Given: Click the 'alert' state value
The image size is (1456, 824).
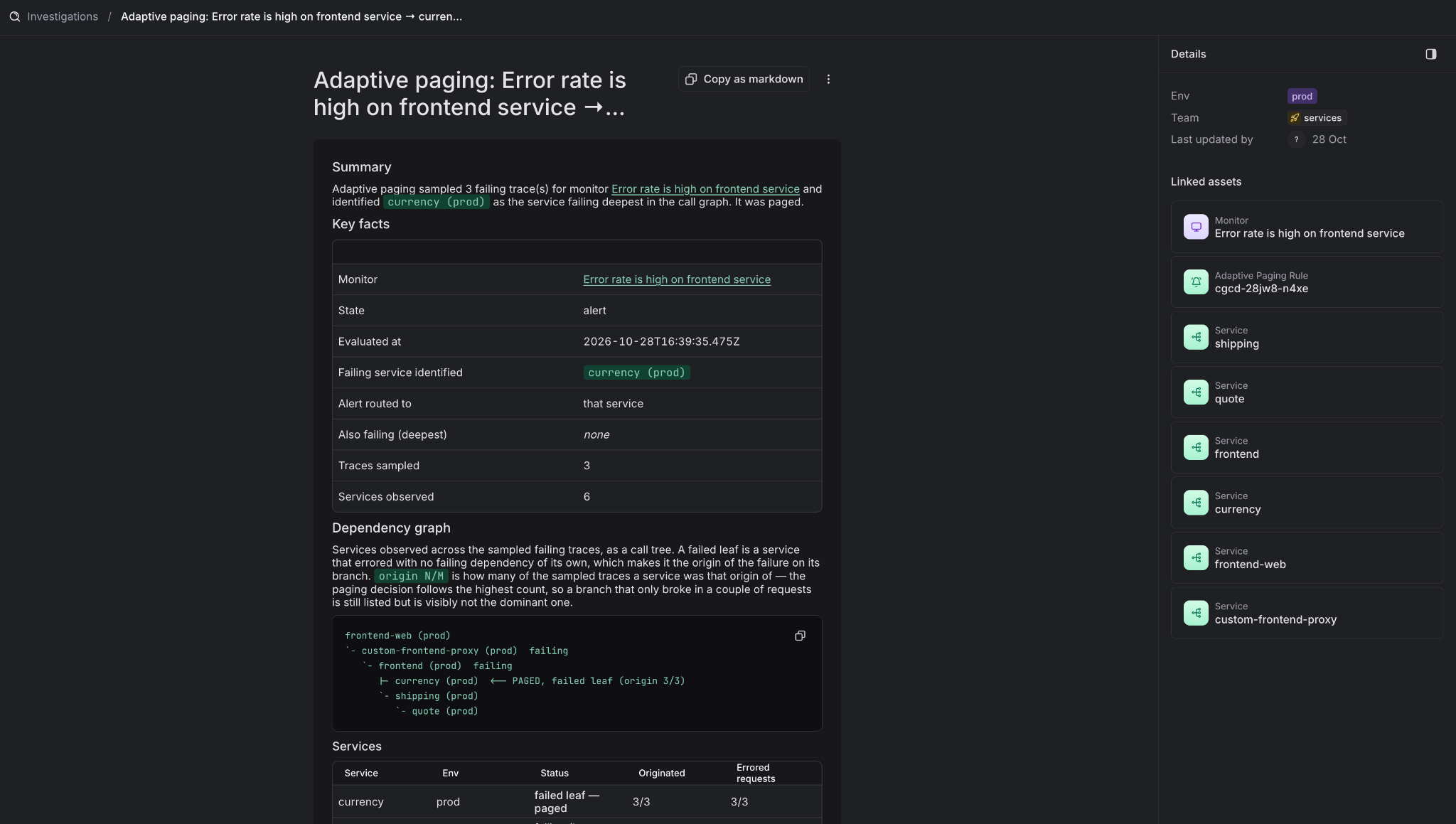Looking at the screenshot, I should click(x=594, y=311).
